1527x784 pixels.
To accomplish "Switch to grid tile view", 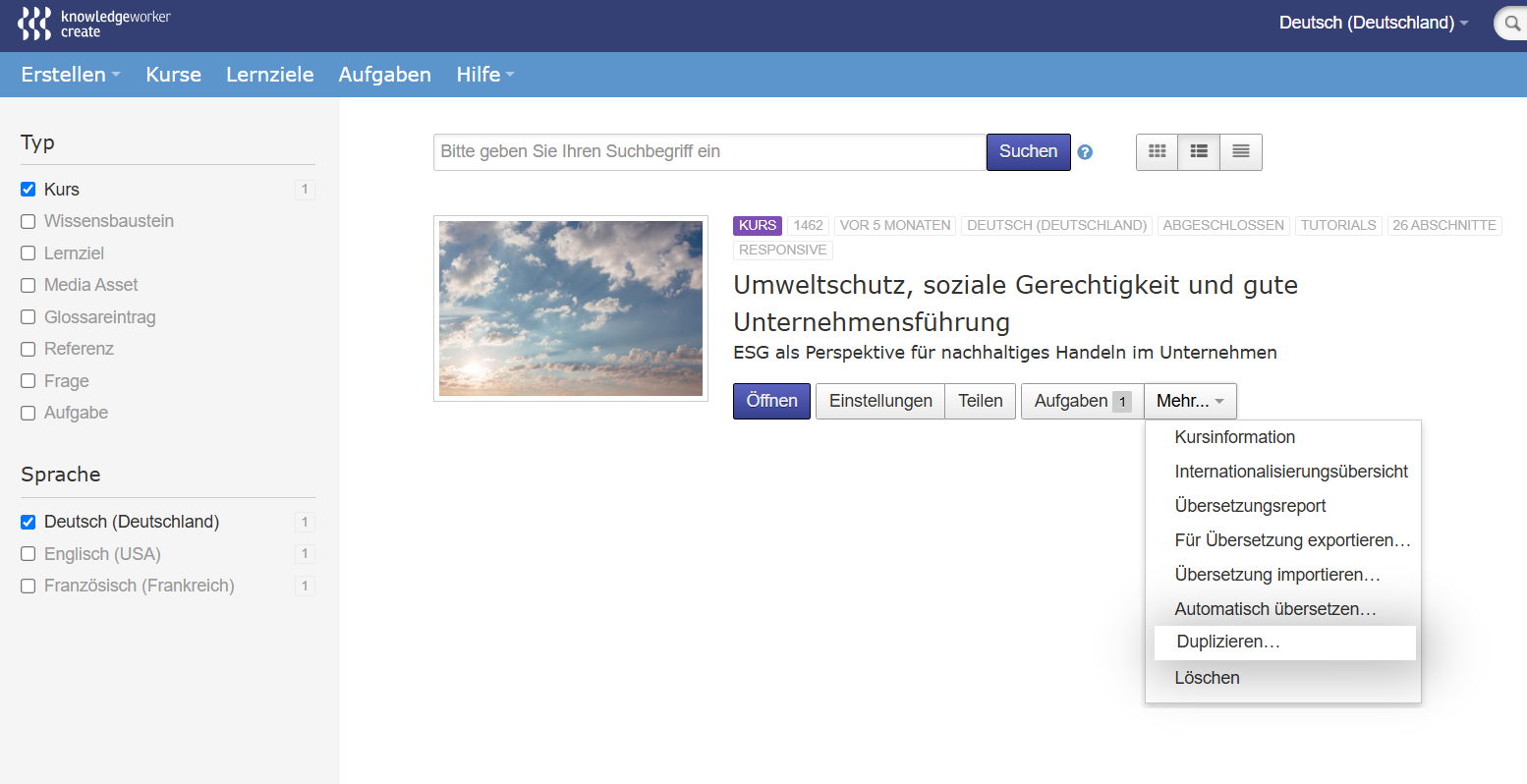I will click(x=1158, y=152).
